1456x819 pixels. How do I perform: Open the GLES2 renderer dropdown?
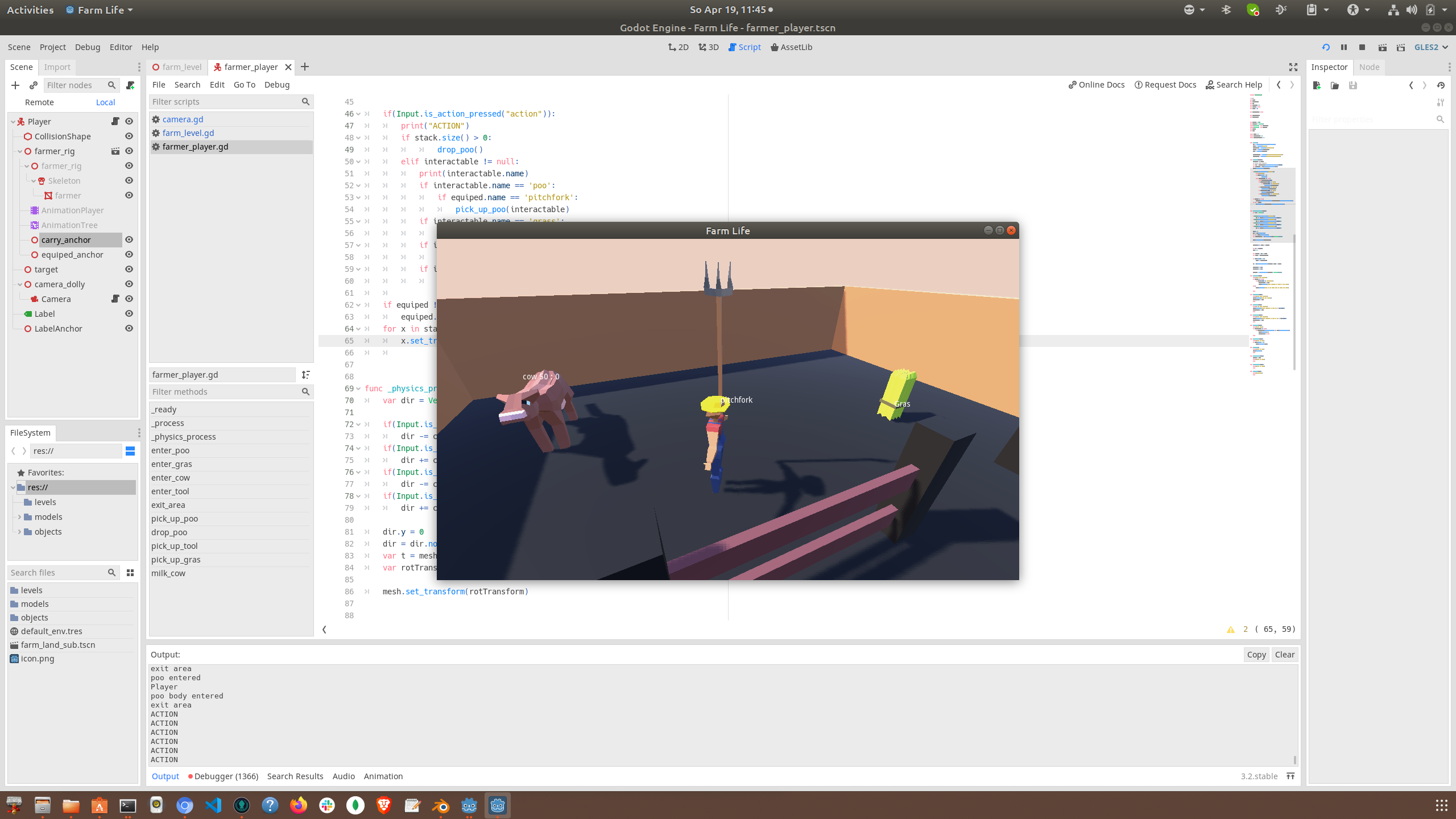tap(1430, 47)
